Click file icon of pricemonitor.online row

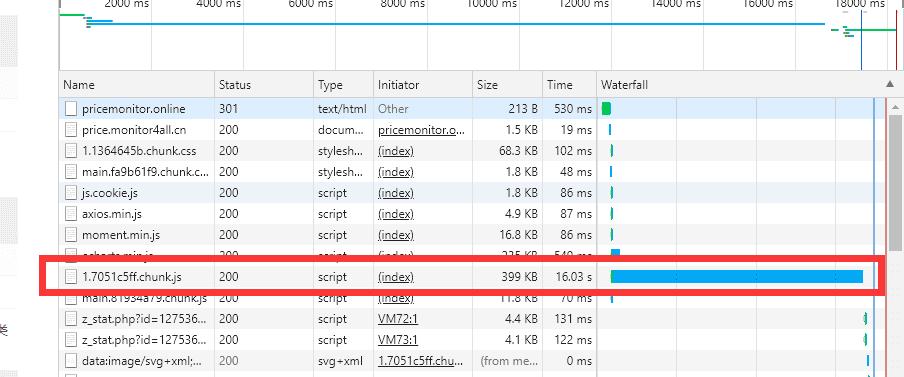click(70, 108)
